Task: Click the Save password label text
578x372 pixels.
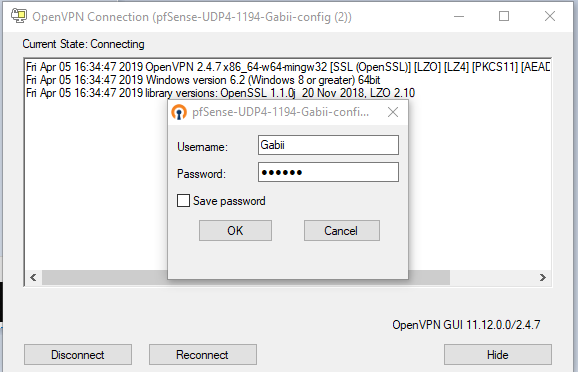Action: click(229, 201)
